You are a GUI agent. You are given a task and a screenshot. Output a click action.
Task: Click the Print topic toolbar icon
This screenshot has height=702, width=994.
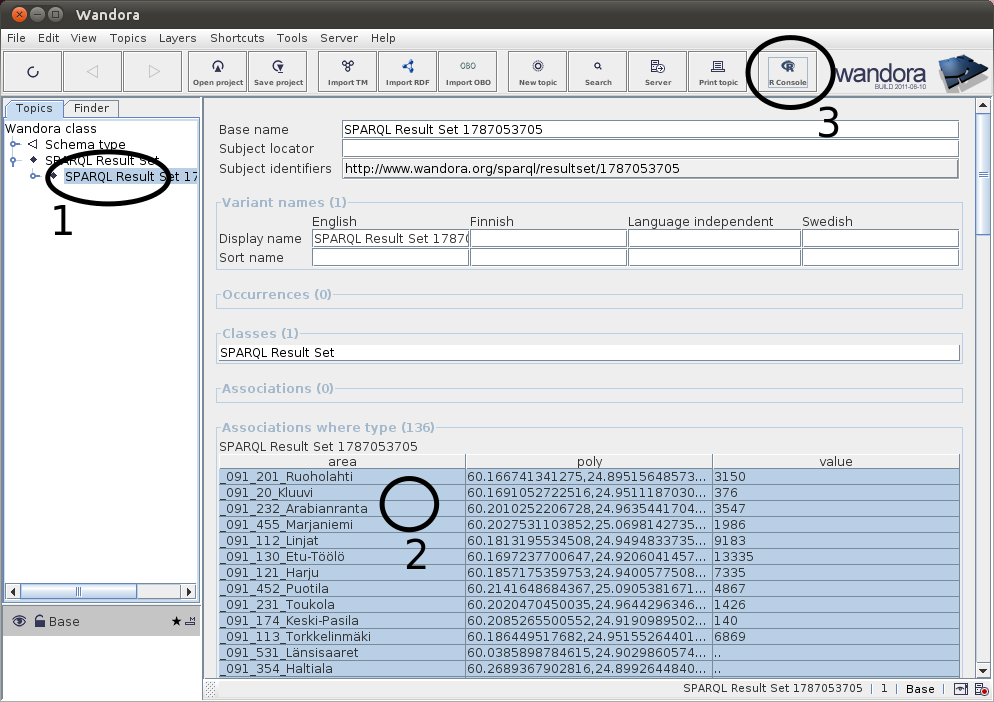coord(718,71)
